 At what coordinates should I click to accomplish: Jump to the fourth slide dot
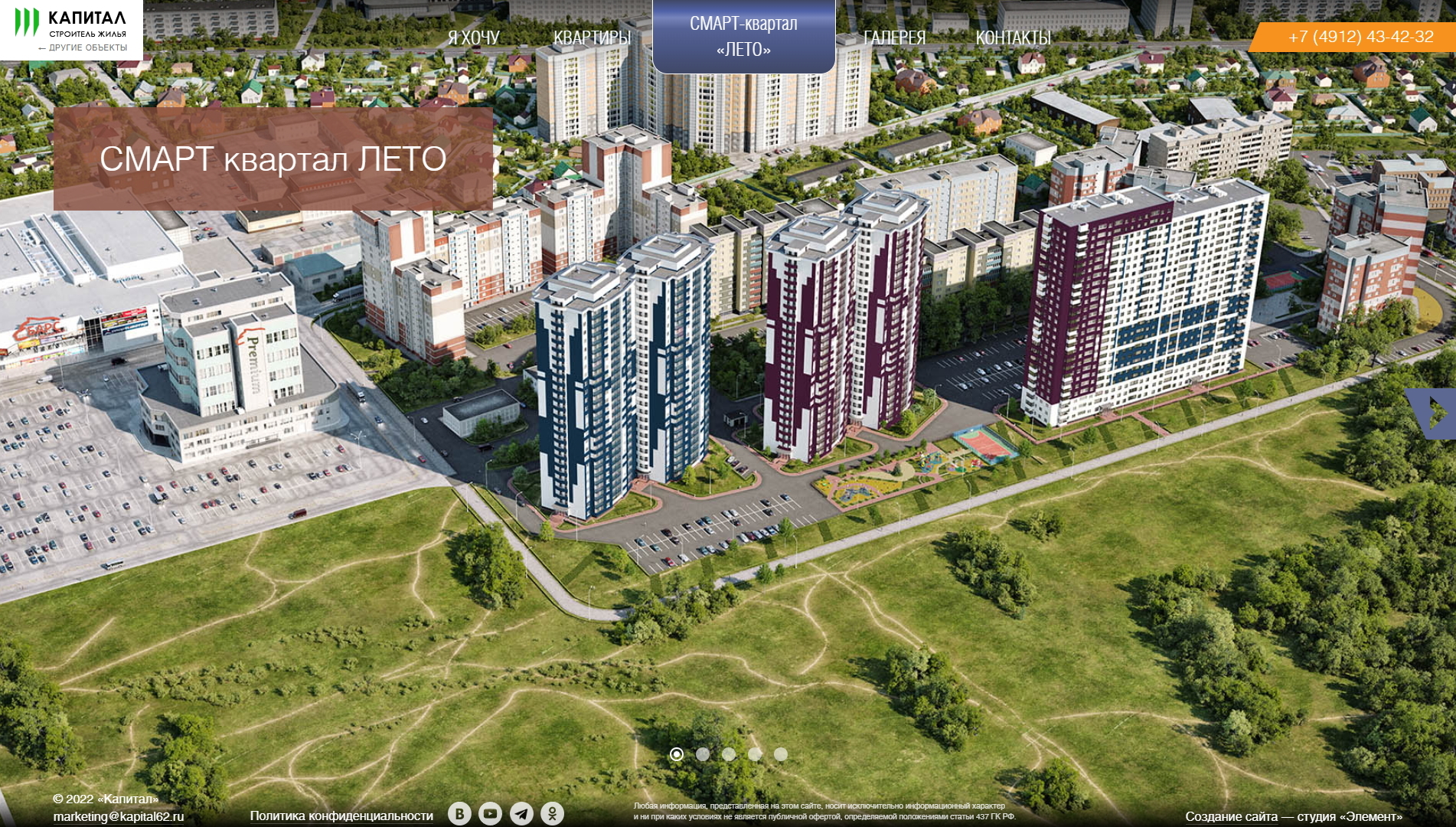[x=755, y=754]
